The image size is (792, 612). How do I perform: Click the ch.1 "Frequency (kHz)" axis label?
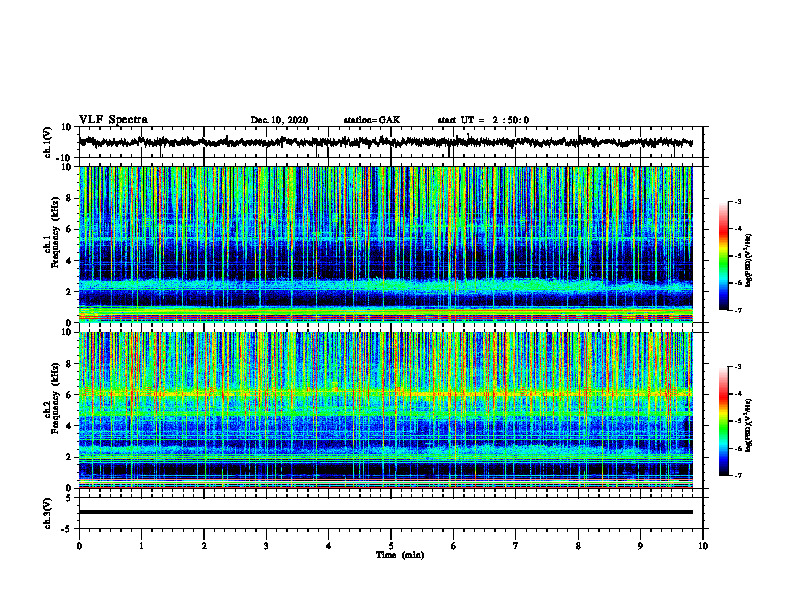pos(56,232)
